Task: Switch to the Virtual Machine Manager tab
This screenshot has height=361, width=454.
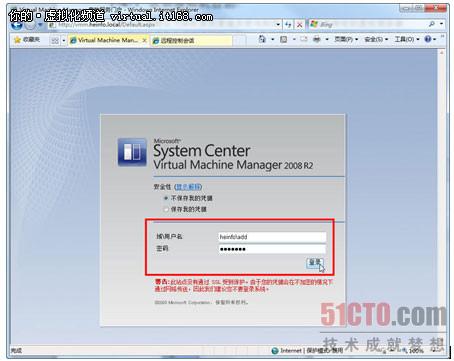Action: pyautogui.click(x=107, y=40)
